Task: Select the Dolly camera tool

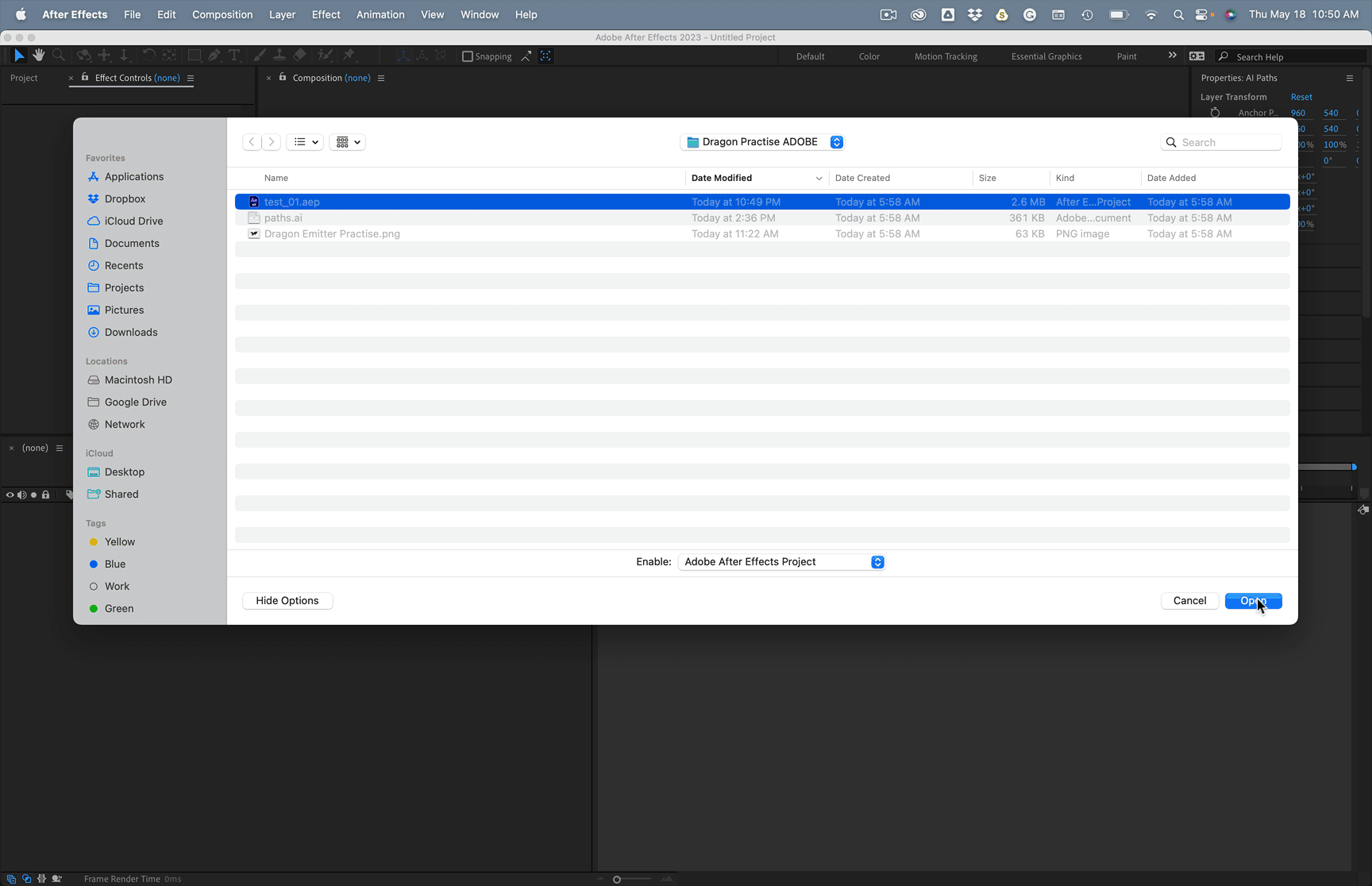Action: point(124,56)
